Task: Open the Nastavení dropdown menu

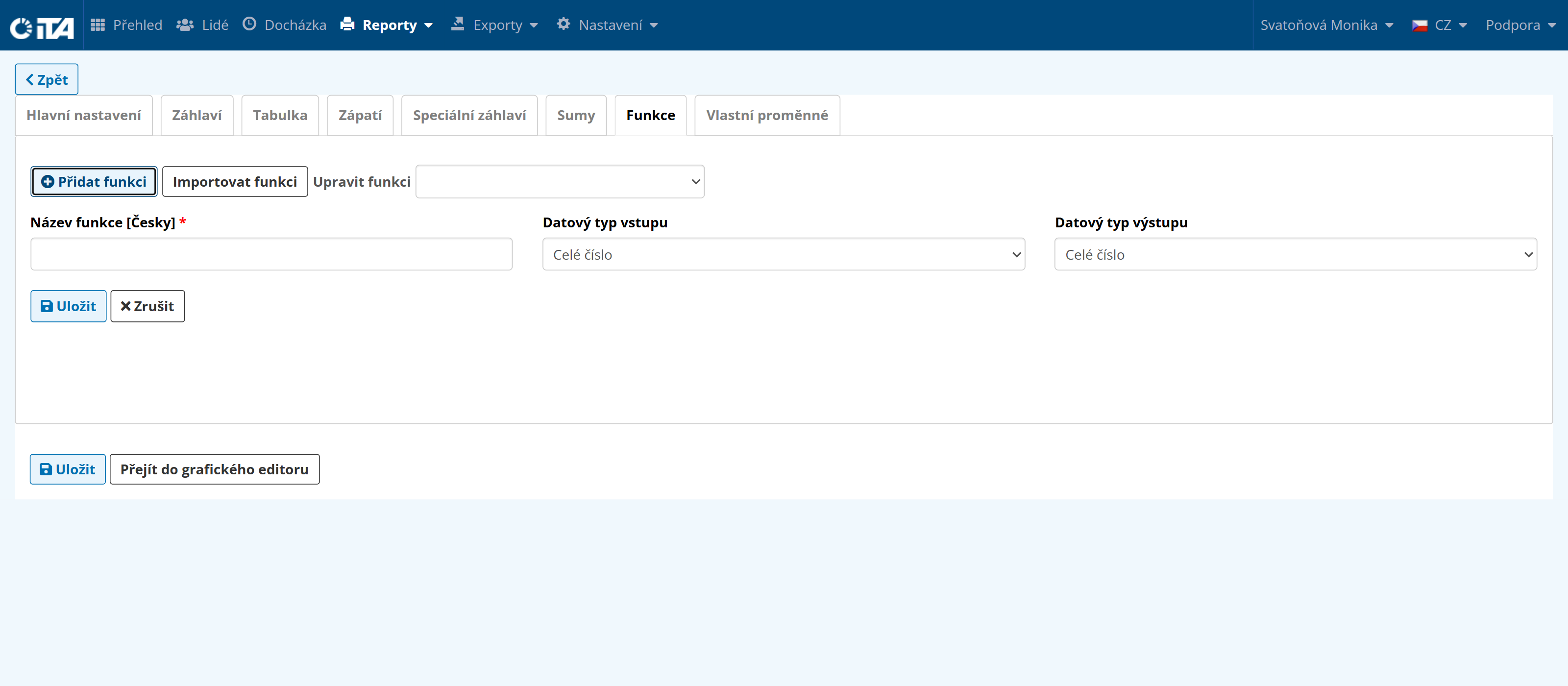Action: (607, 25)
